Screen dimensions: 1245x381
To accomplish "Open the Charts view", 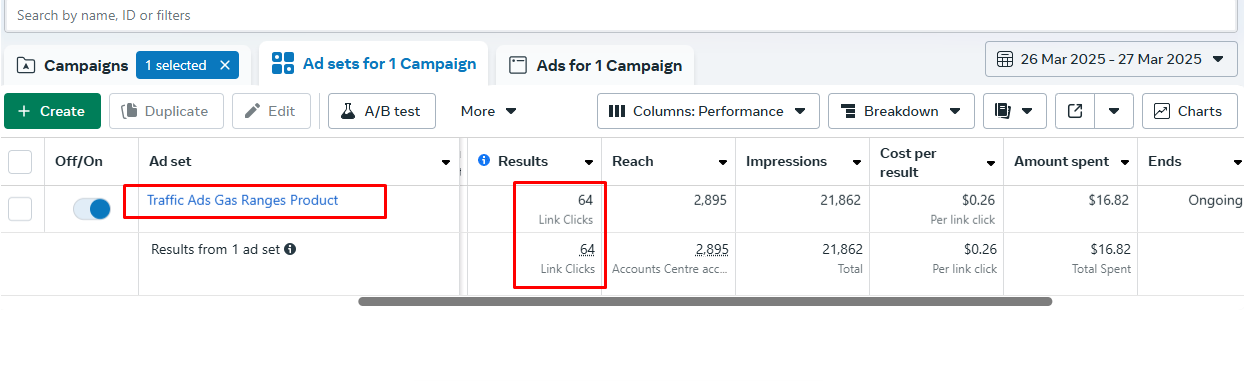I will [x=1189, y=111].
